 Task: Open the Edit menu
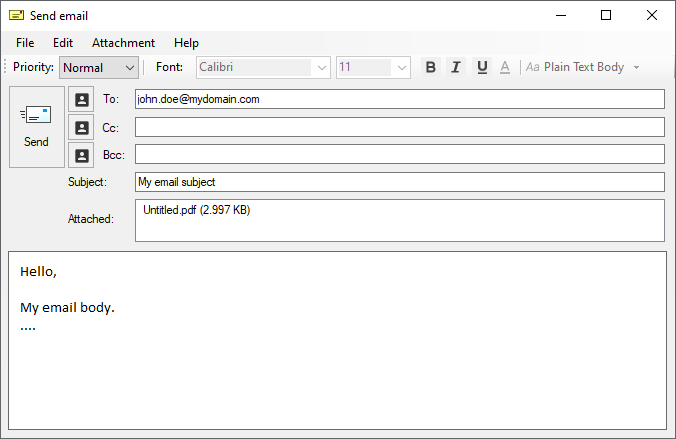click(63, 43)
